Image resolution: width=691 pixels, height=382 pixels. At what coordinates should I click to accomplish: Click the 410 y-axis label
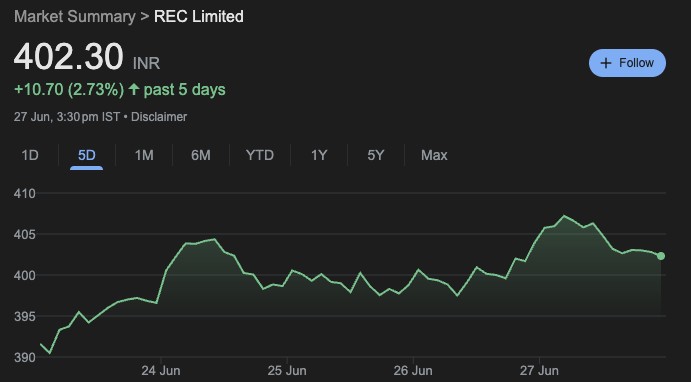click(x=24, y=193)
